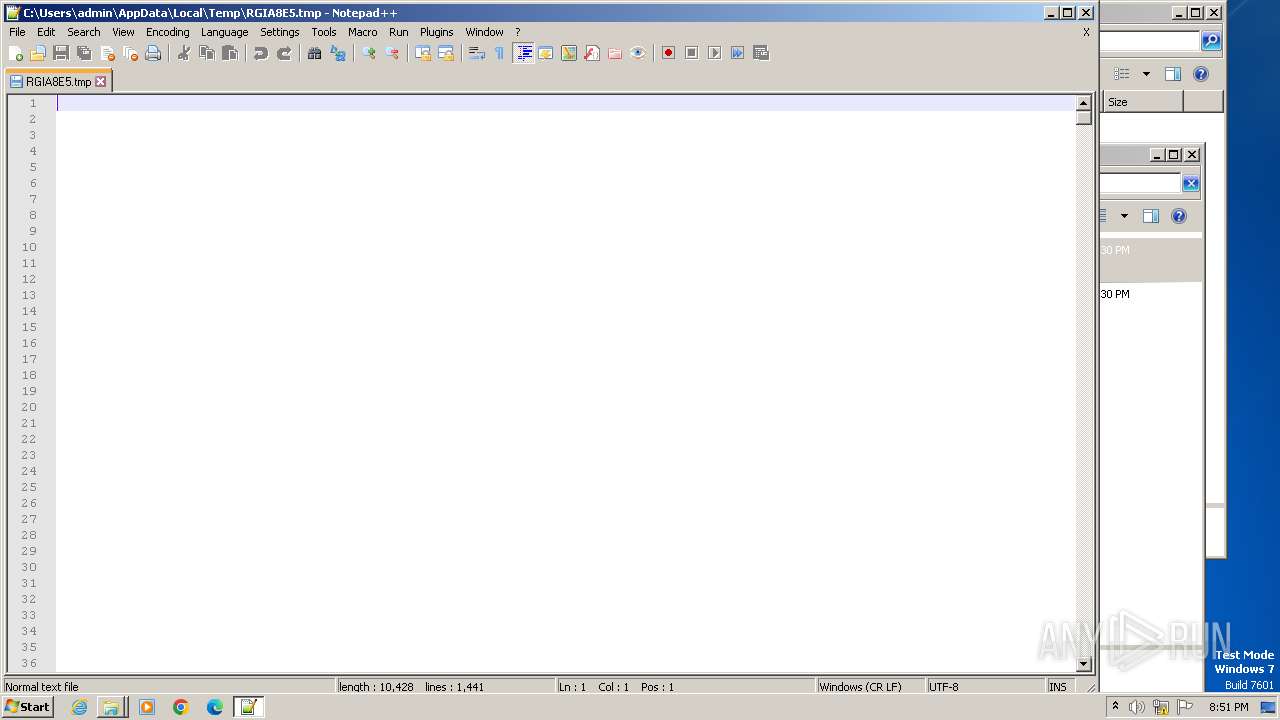Screen dimensions: 1280x720
Task: Click the INS status bar indicator
Action: (1057, 687)
